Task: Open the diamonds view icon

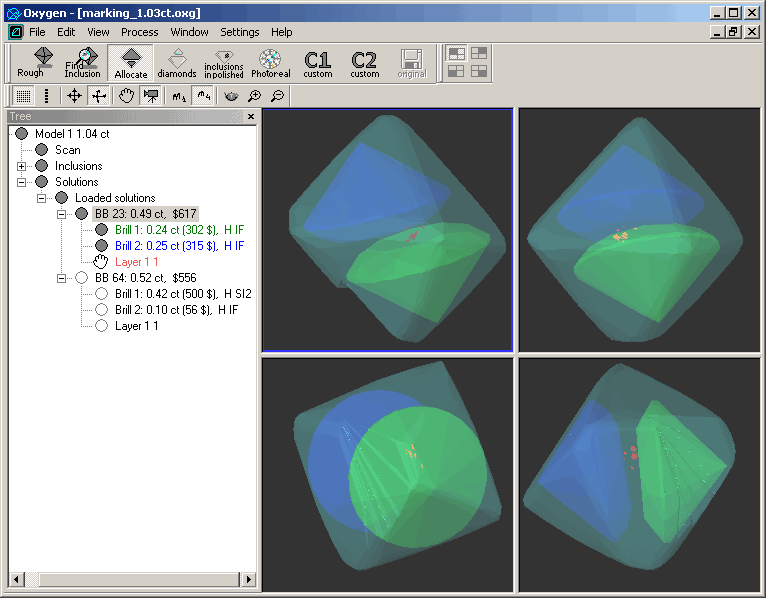Action: point(177,62)
